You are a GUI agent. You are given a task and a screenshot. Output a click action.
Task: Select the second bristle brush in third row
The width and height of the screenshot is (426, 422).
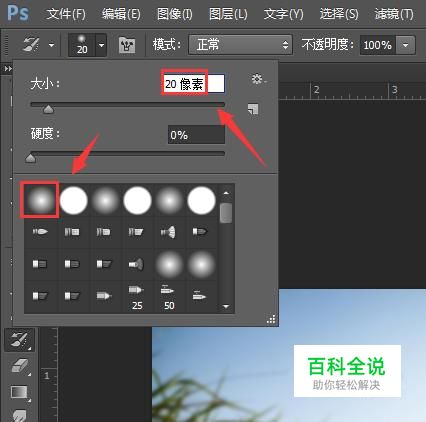pyautogui.click(x=72, y=264)
